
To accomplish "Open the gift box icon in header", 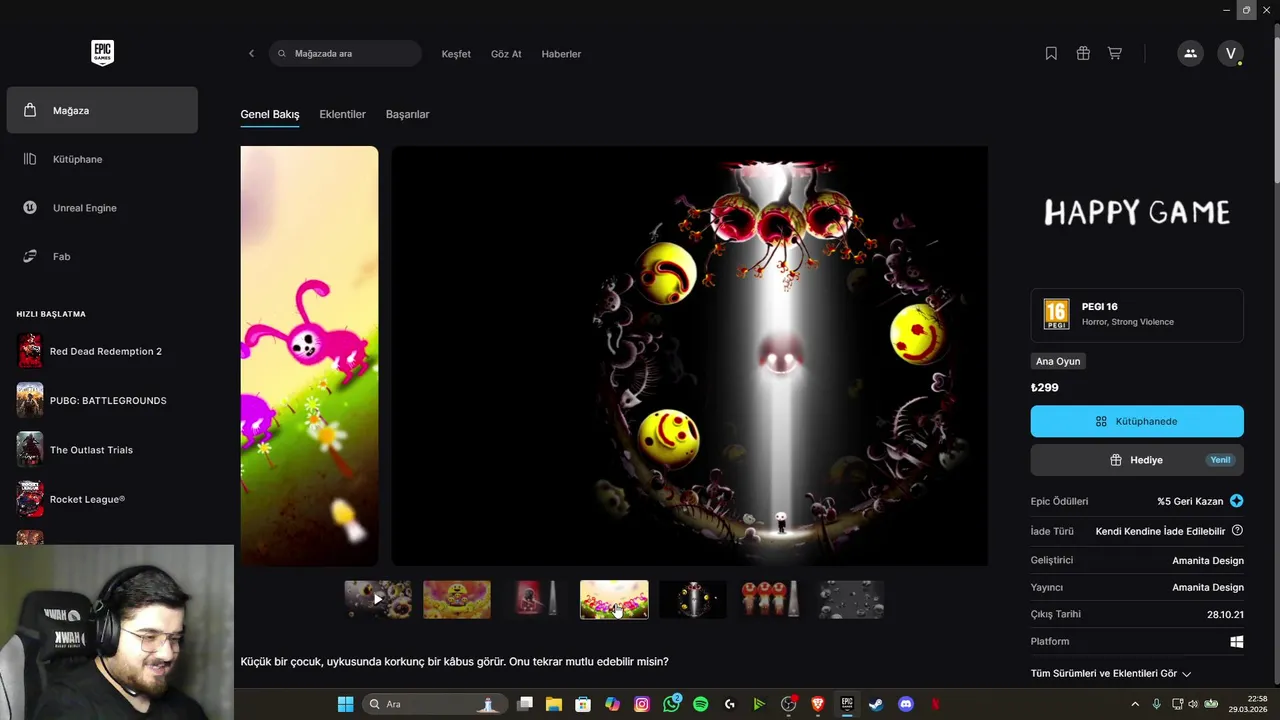I will tap(1083, 54).
